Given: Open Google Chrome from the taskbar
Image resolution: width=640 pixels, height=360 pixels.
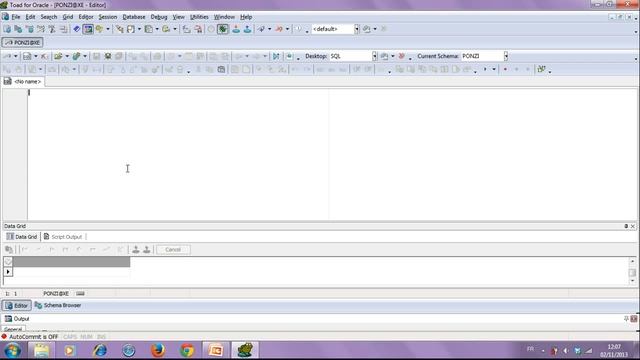Looking at the screenshot, I should (x=187, y=351).
